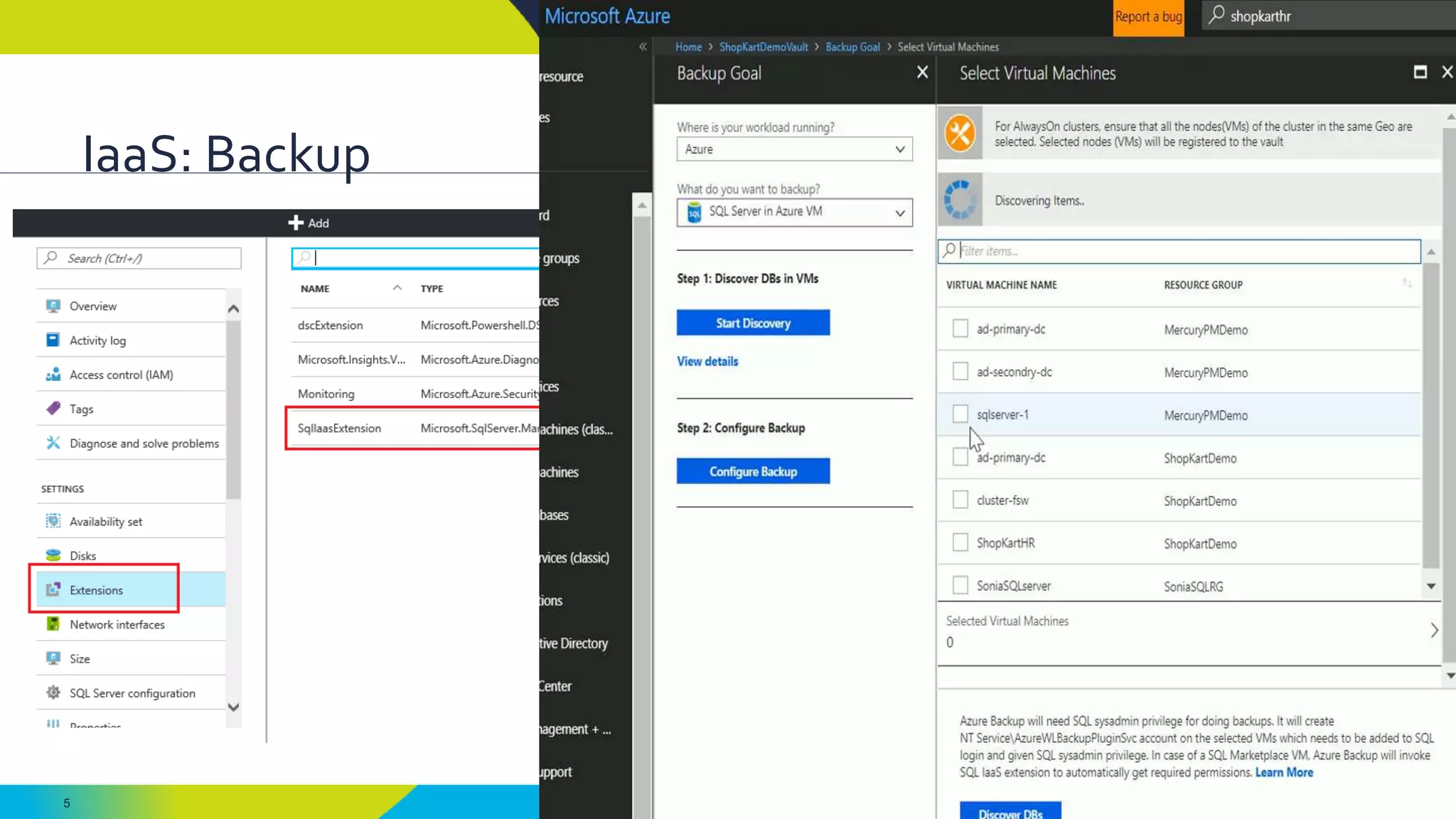
Task: Click the orange tools warning icon
Action: (x=960, y=133)
